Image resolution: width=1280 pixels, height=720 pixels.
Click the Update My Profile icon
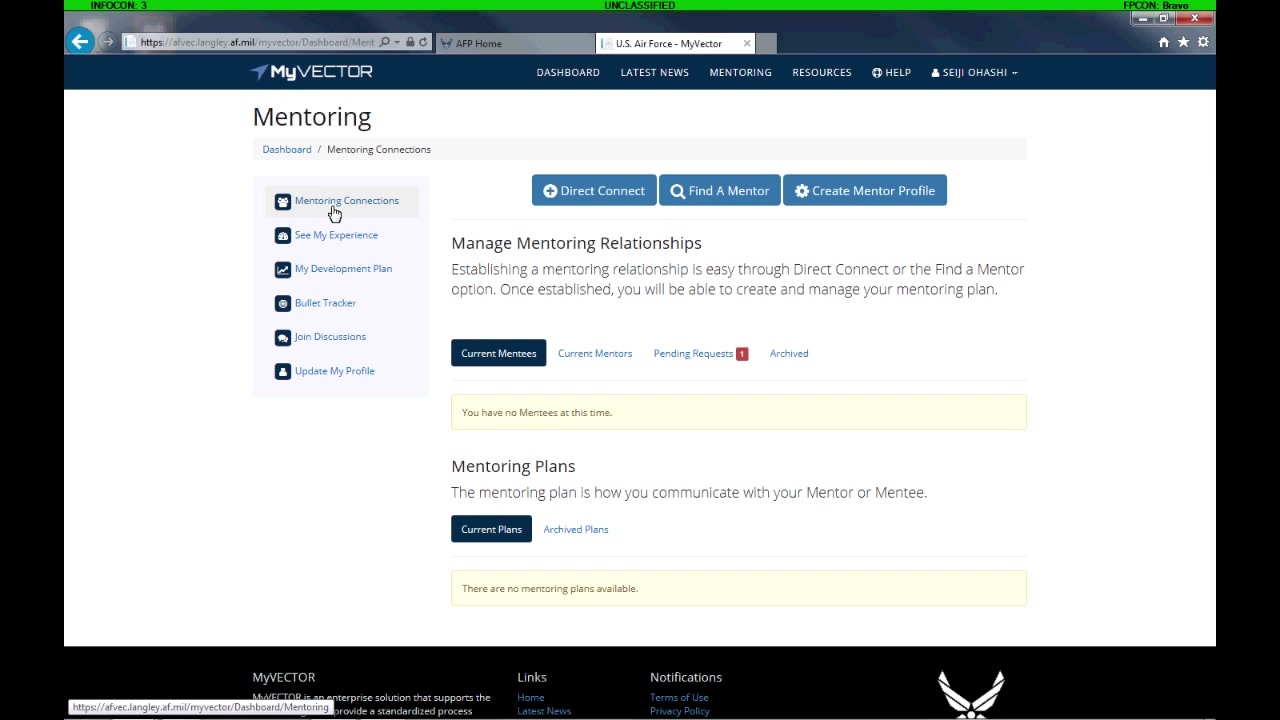coord(283,372)
